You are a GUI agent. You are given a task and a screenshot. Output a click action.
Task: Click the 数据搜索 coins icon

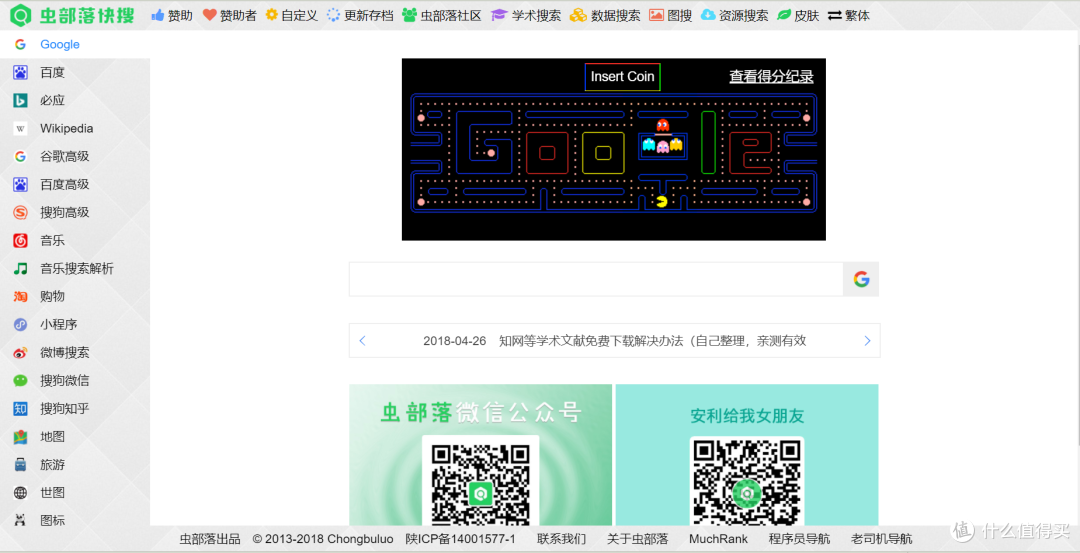pyautogui.click(x=578, y=15)
